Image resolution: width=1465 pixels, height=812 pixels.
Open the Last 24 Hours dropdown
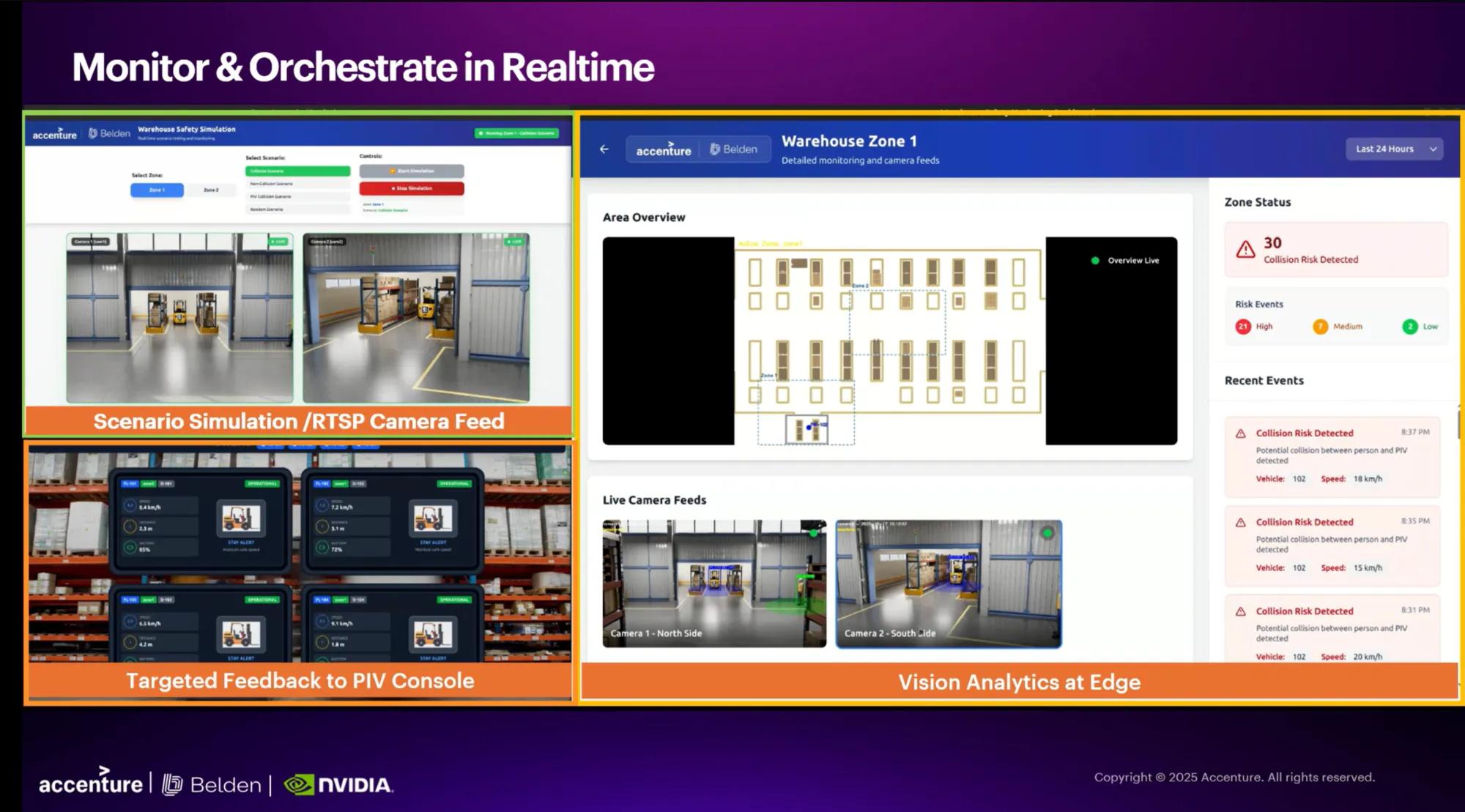pyautogui.click(x=1392, y=149)
